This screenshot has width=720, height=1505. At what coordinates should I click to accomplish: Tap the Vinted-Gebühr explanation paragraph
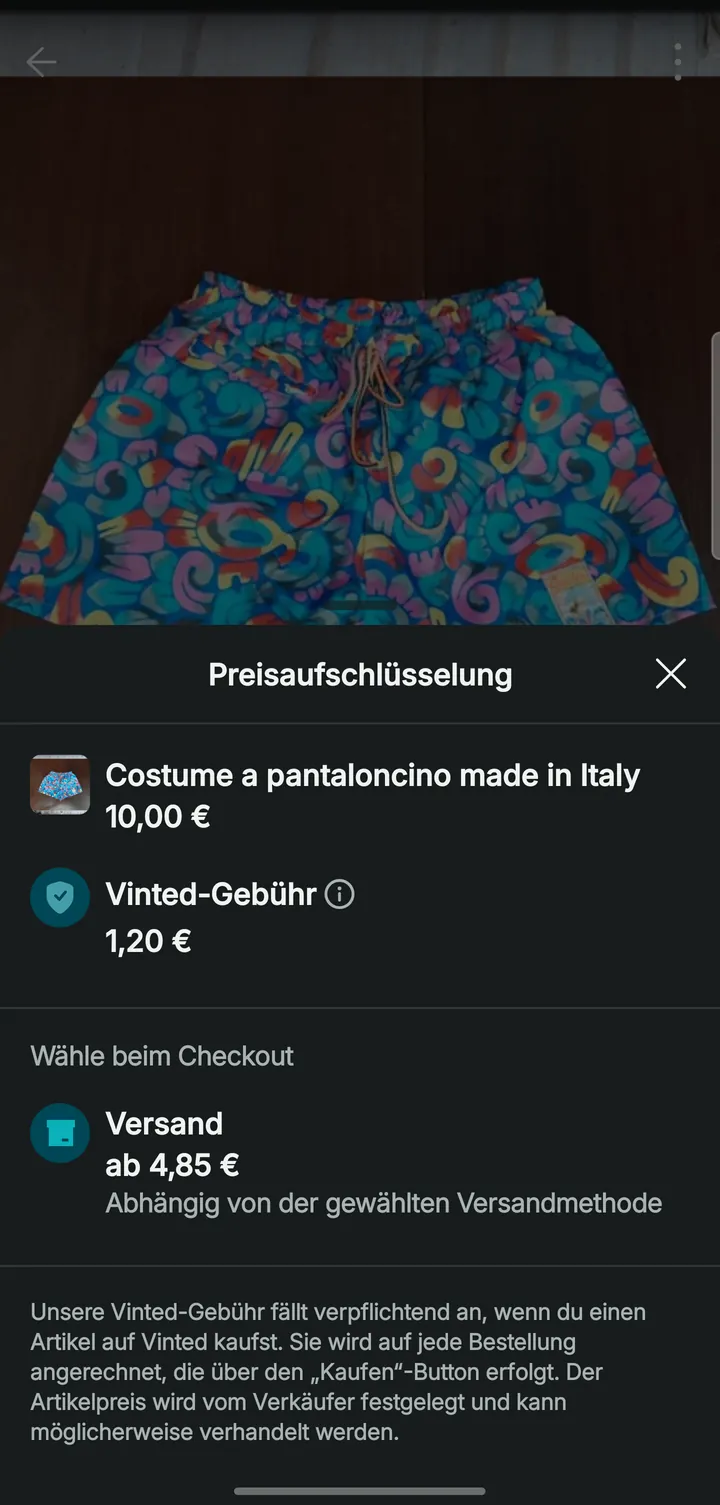[x=338, y=1372]
